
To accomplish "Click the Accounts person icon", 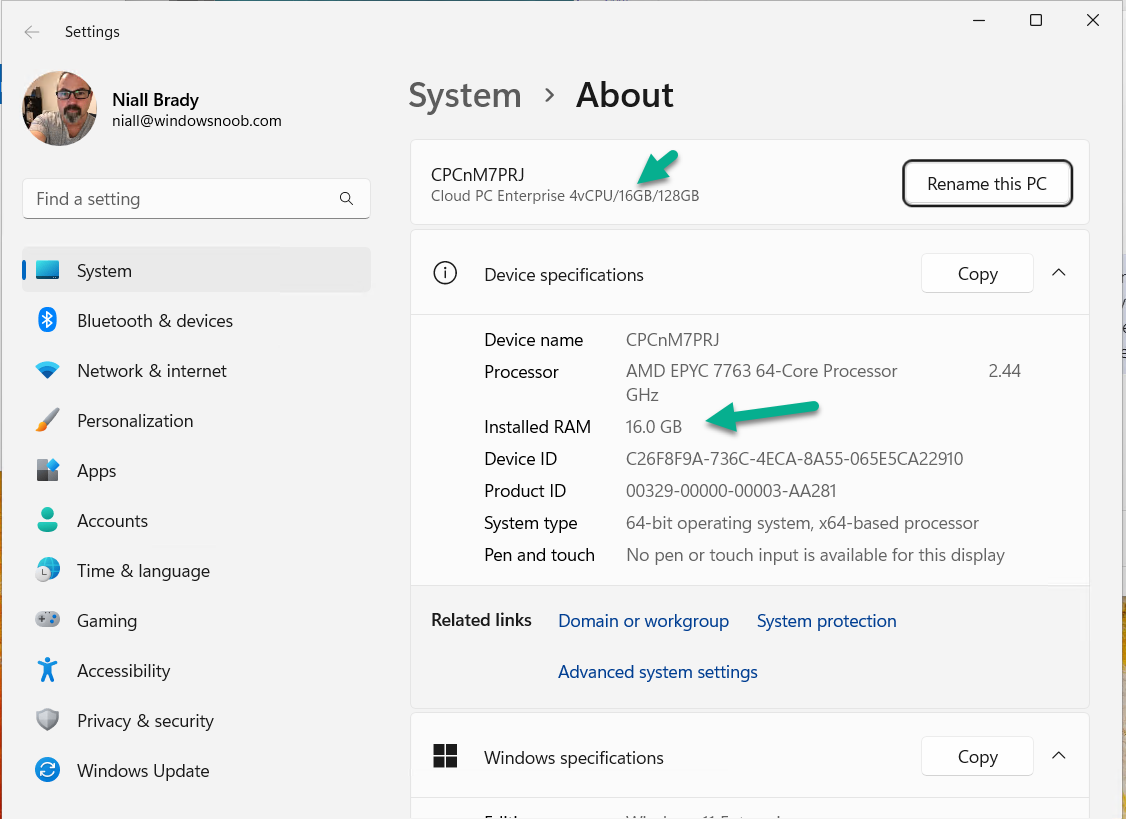I will pos(47,520).
